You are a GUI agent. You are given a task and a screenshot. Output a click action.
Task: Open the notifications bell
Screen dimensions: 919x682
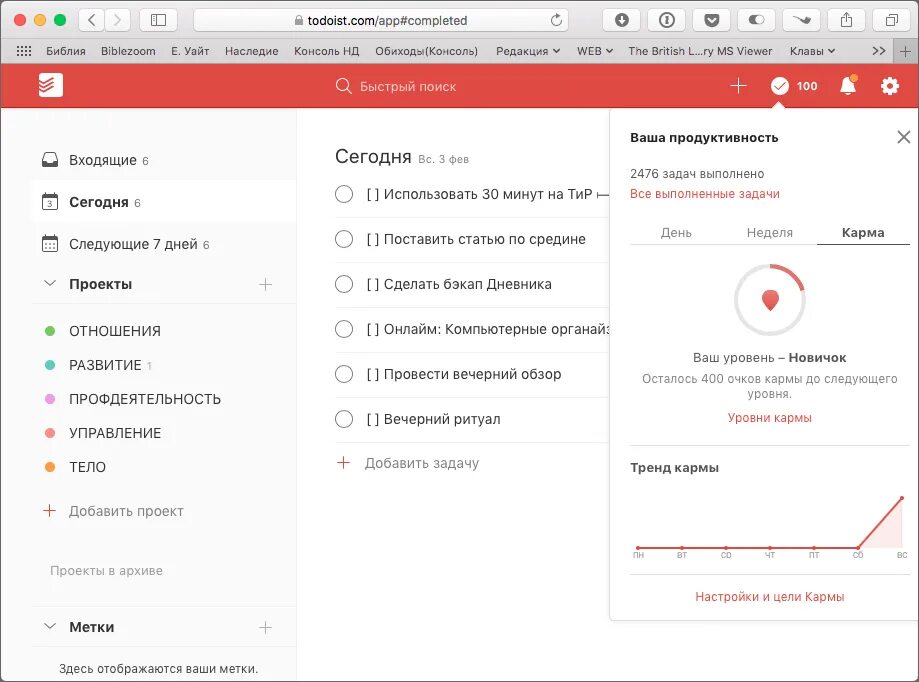[846, 86]
